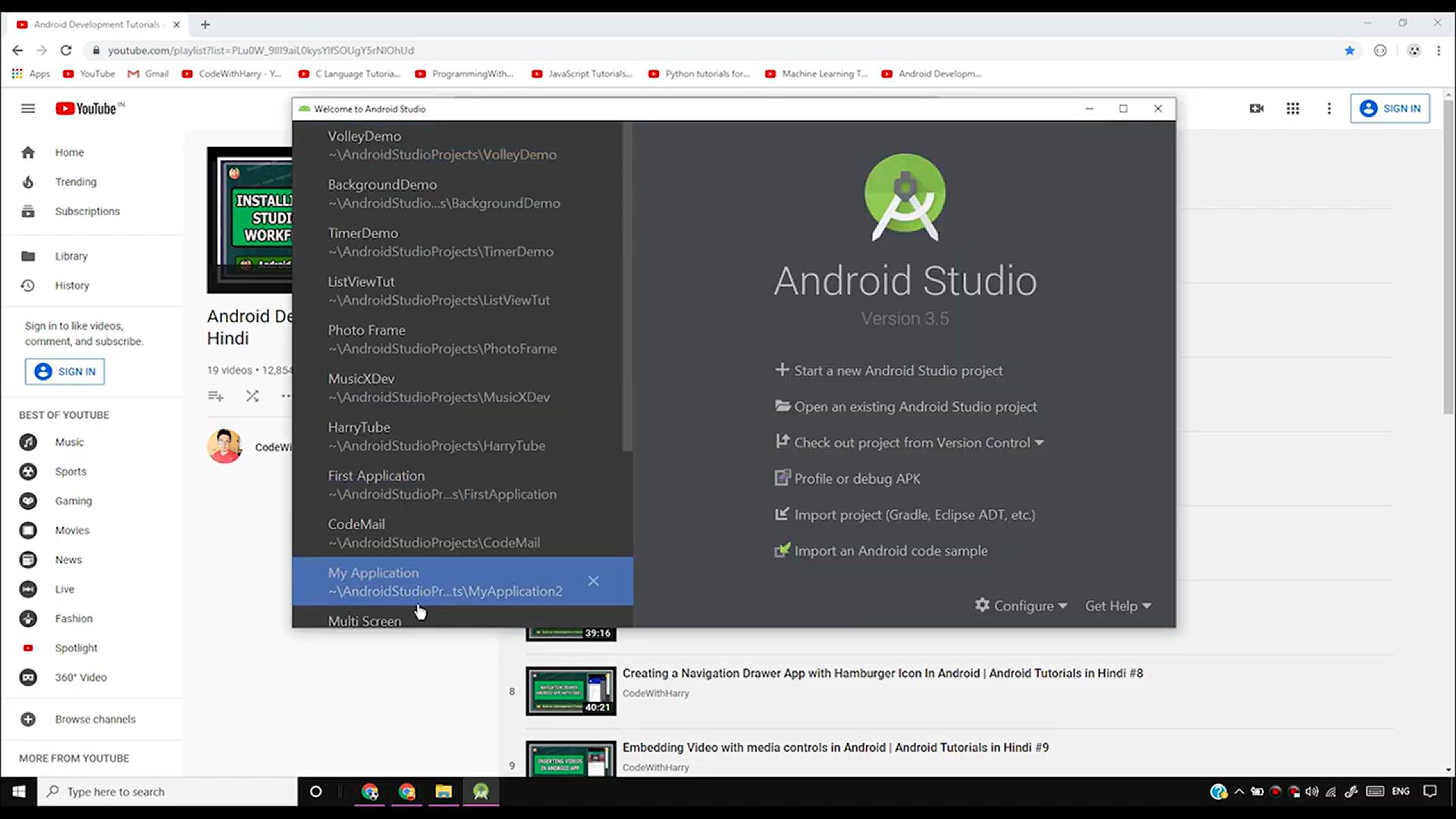Click Import an Android code sample
The image size is (1456, 819).
(x=881, y=551)
